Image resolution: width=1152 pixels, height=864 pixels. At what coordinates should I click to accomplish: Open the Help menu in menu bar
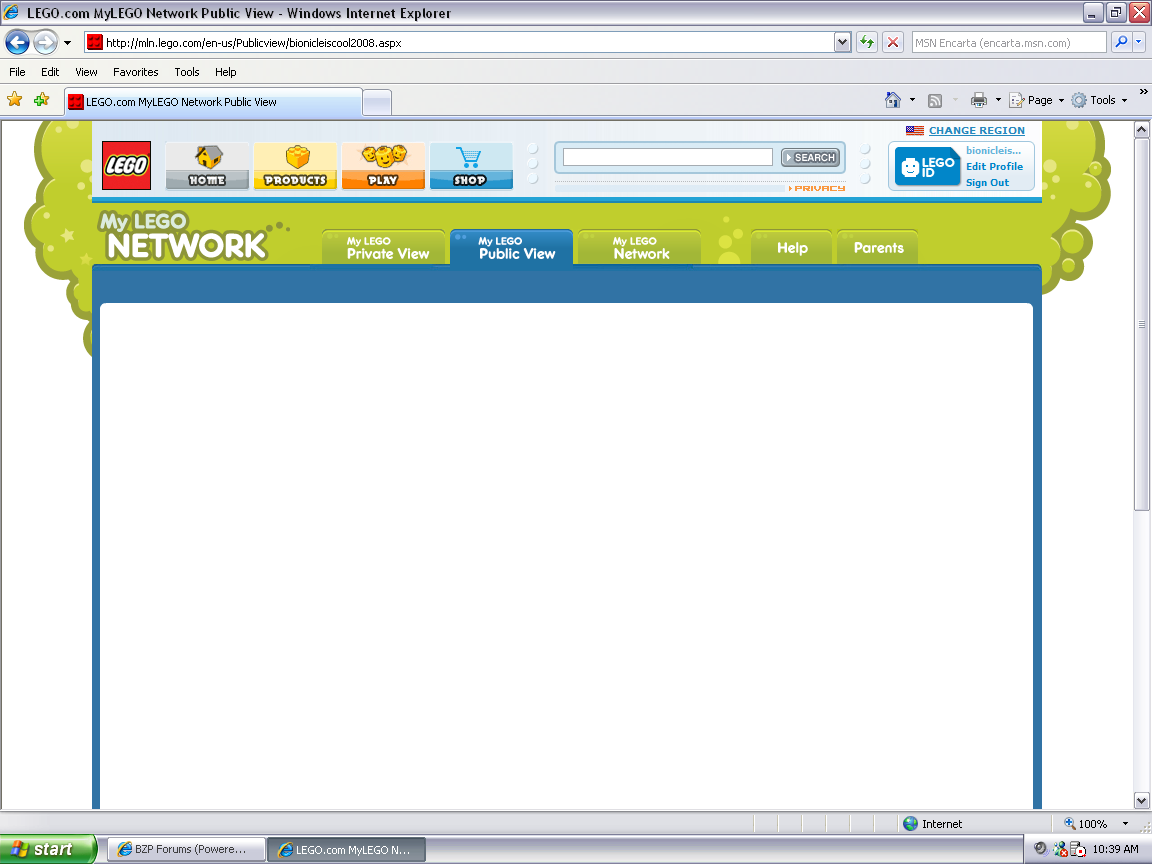click(226, 72)
